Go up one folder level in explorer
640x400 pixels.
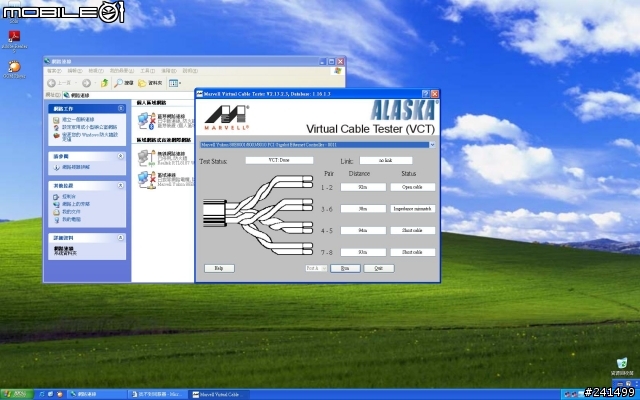tap(104, 83)
